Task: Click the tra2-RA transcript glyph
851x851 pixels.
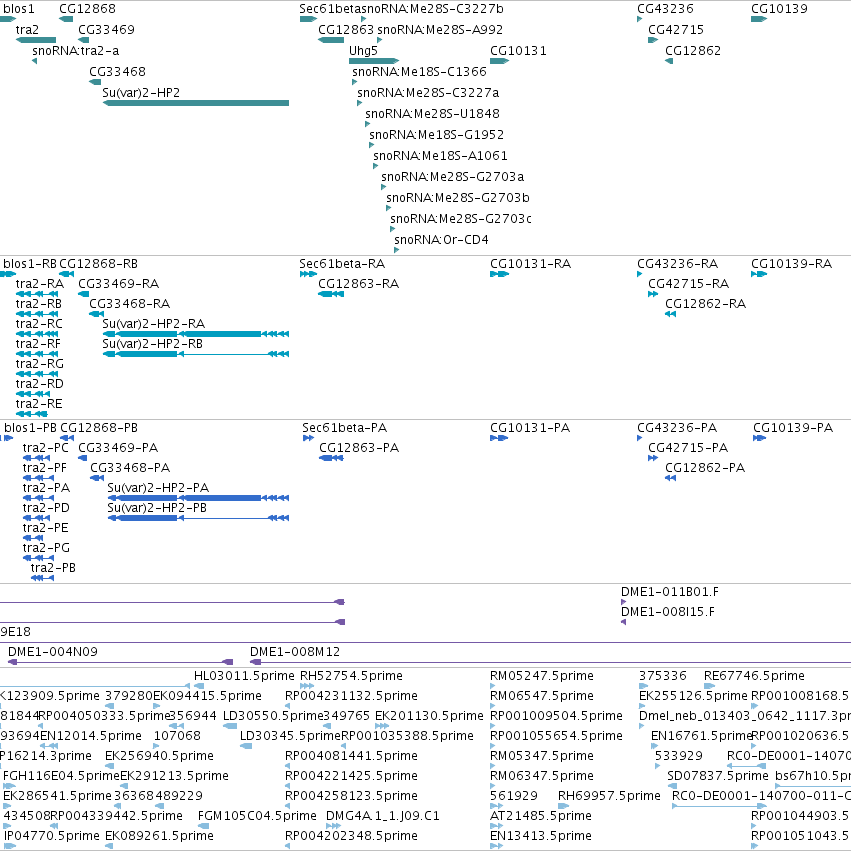Action: point(37,294)
